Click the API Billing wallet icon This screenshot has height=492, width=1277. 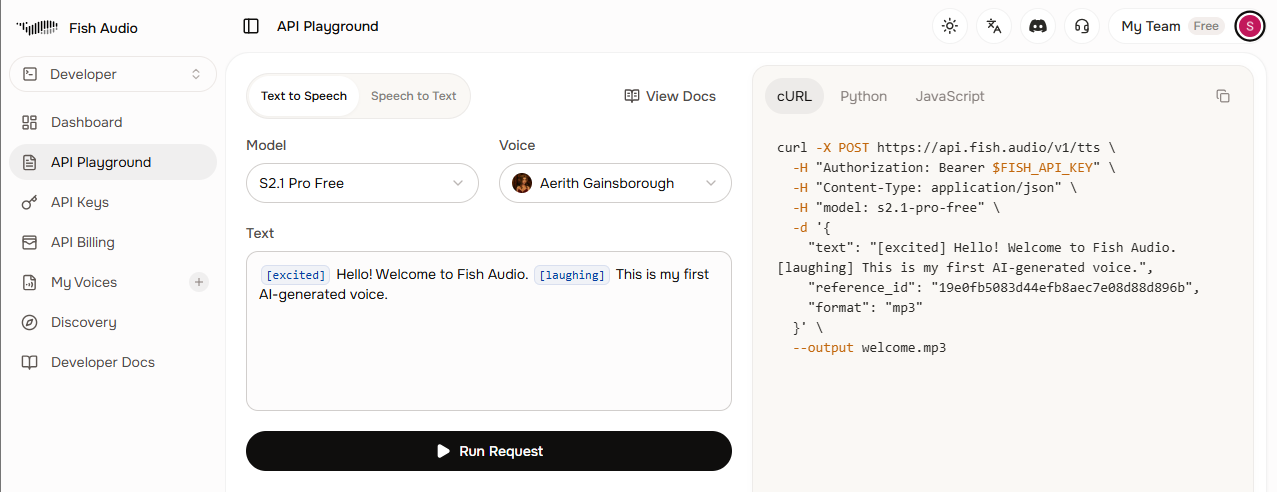30,242
